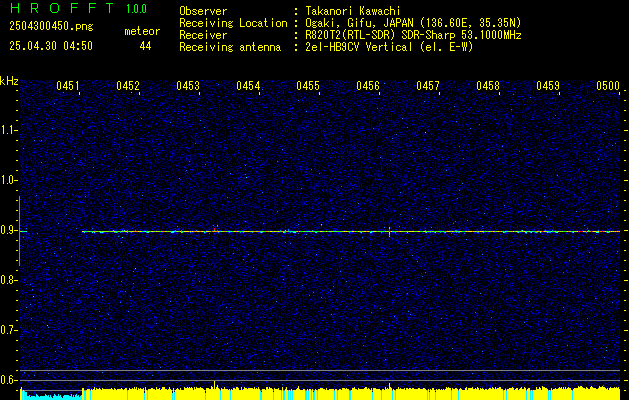Click time marker 0454

(248, 85)
